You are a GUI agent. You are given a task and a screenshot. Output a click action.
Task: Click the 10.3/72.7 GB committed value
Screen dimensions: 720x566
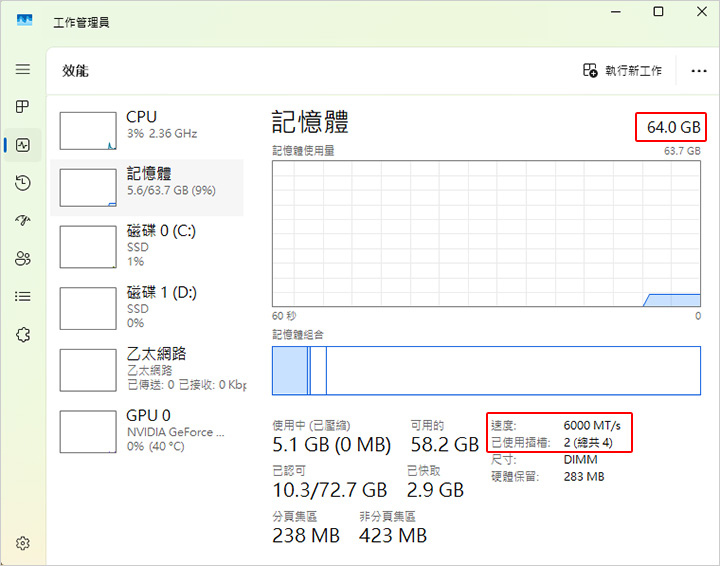330,490
